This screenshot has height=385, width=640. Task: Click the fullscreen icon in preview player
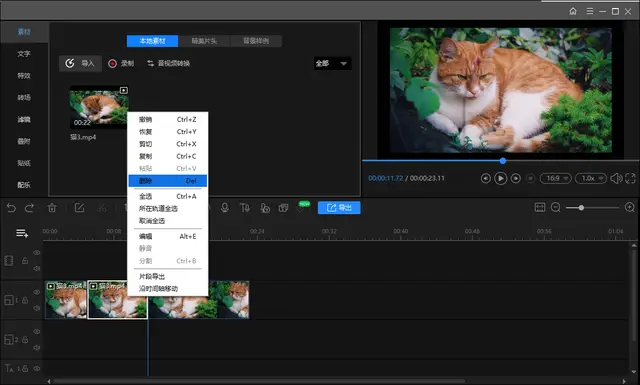click(630, 178)
